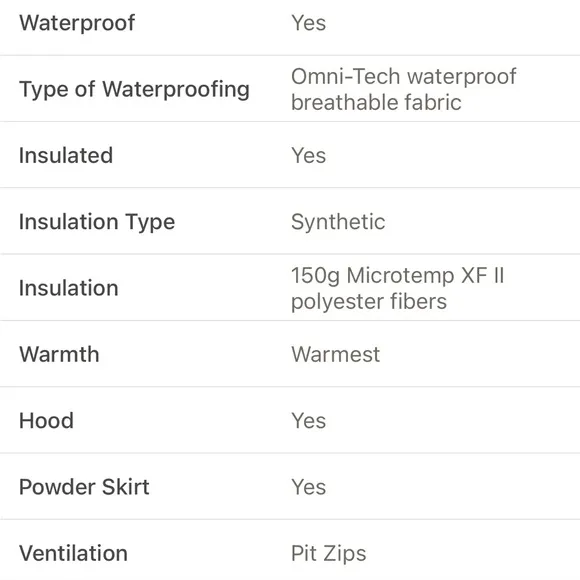Select the Powder Skirt label
Screen dimensions: 580x580
84,487
